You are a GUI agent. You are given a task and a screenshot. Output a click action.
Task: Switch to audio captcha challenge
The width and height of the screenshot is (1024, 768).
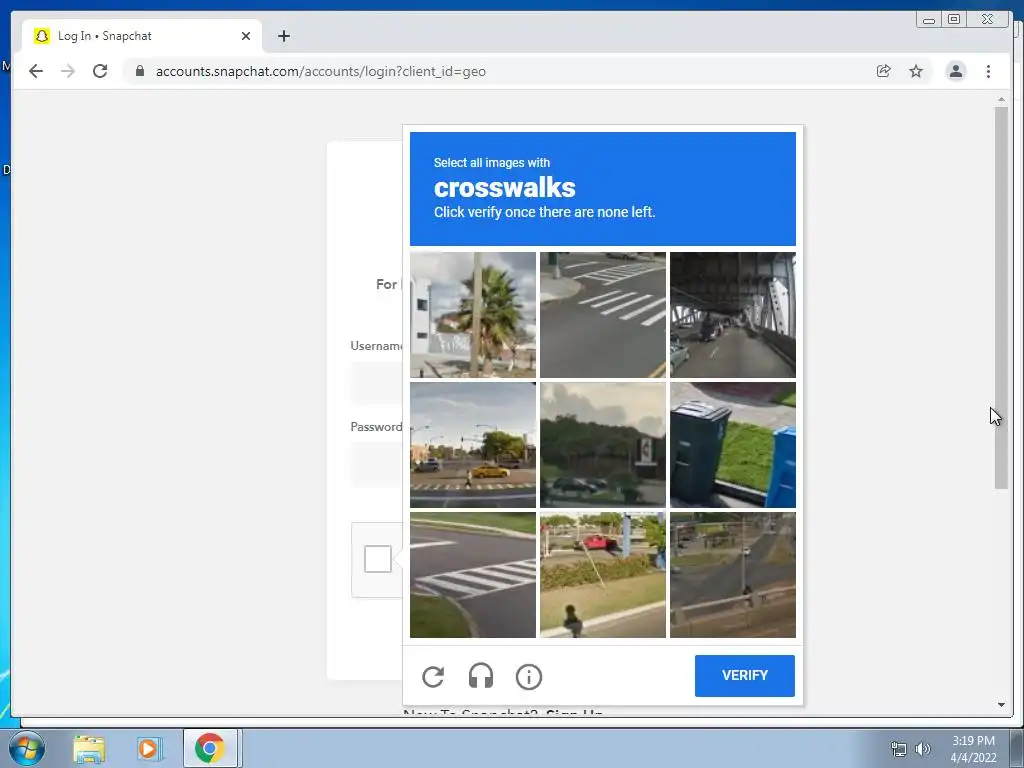click(x=481, y=677)
